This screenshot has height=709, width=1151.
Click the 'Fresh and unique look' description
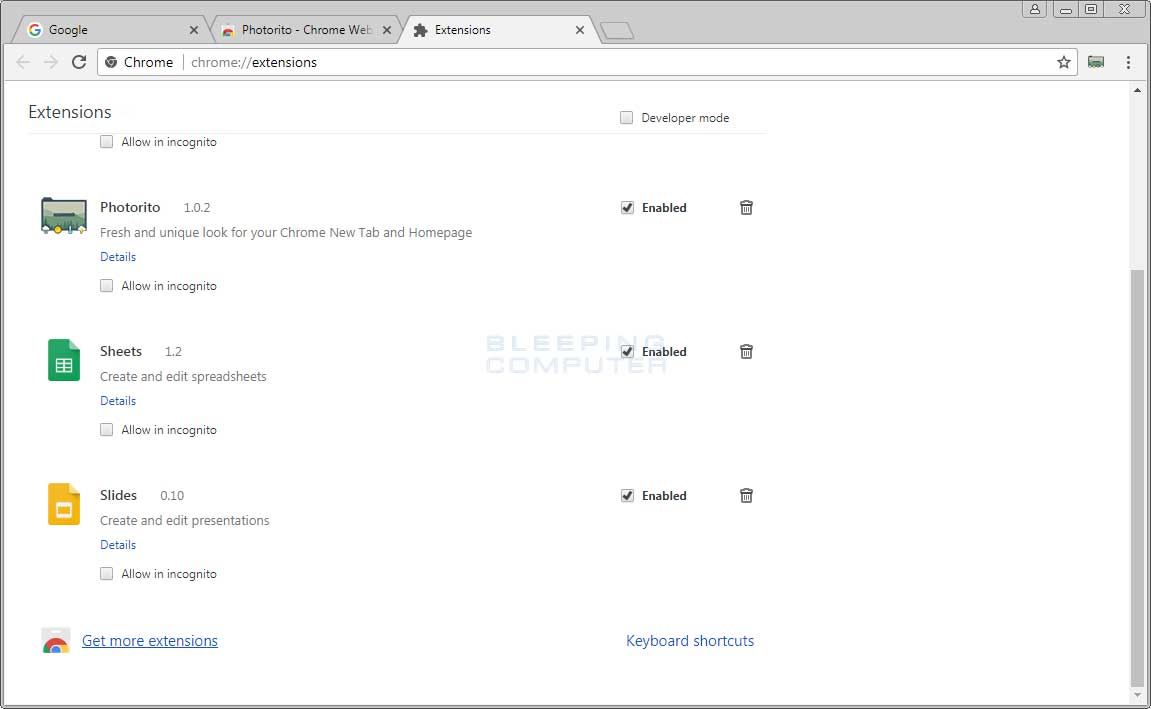click(x=286, y=233)
